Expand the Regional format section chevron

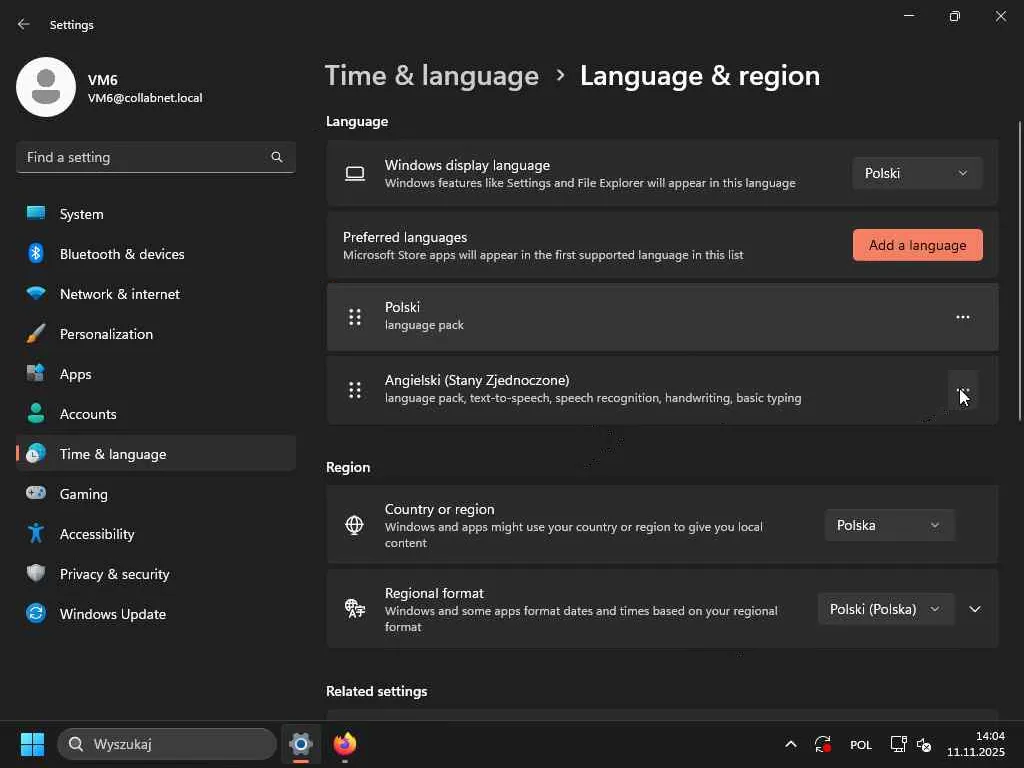point(974,609)
